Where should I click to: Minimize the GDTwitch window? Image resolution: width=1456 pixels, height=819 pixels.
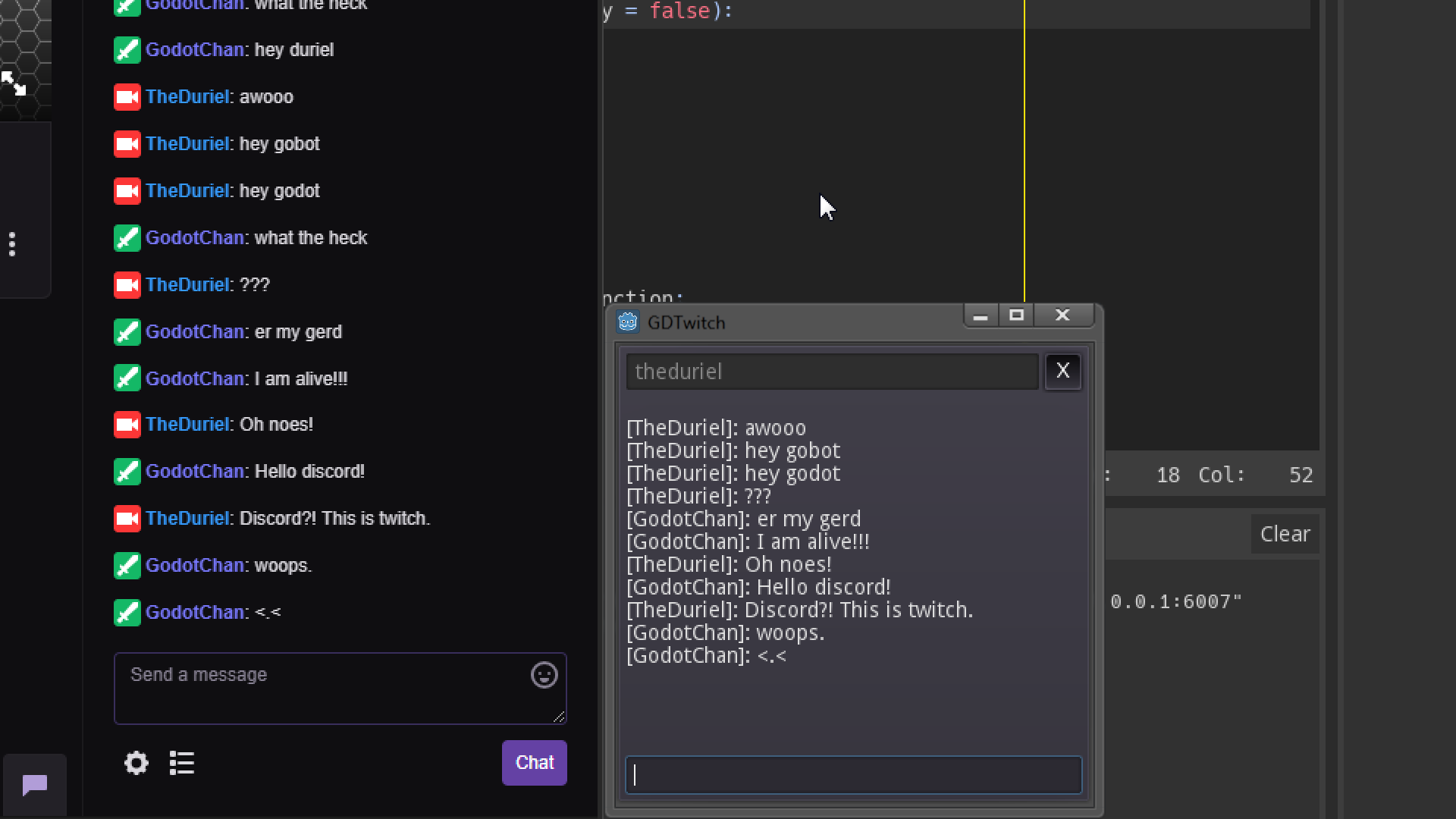click(x=981, y=315)
